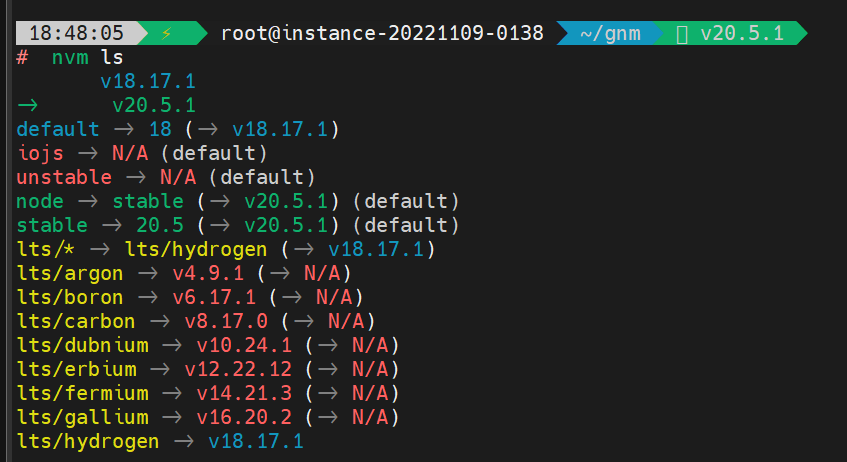The width and height of the screenshot is (847, 462).
Task: Click the v18.17.1 on the last lts/hydrogen line
Action: 255,441
